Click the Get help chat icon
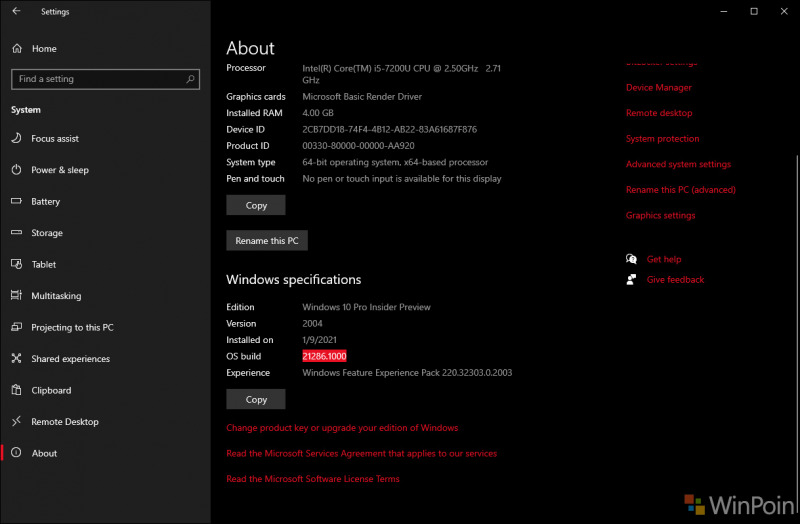This screenshot has height=524, width=800. 631,259
